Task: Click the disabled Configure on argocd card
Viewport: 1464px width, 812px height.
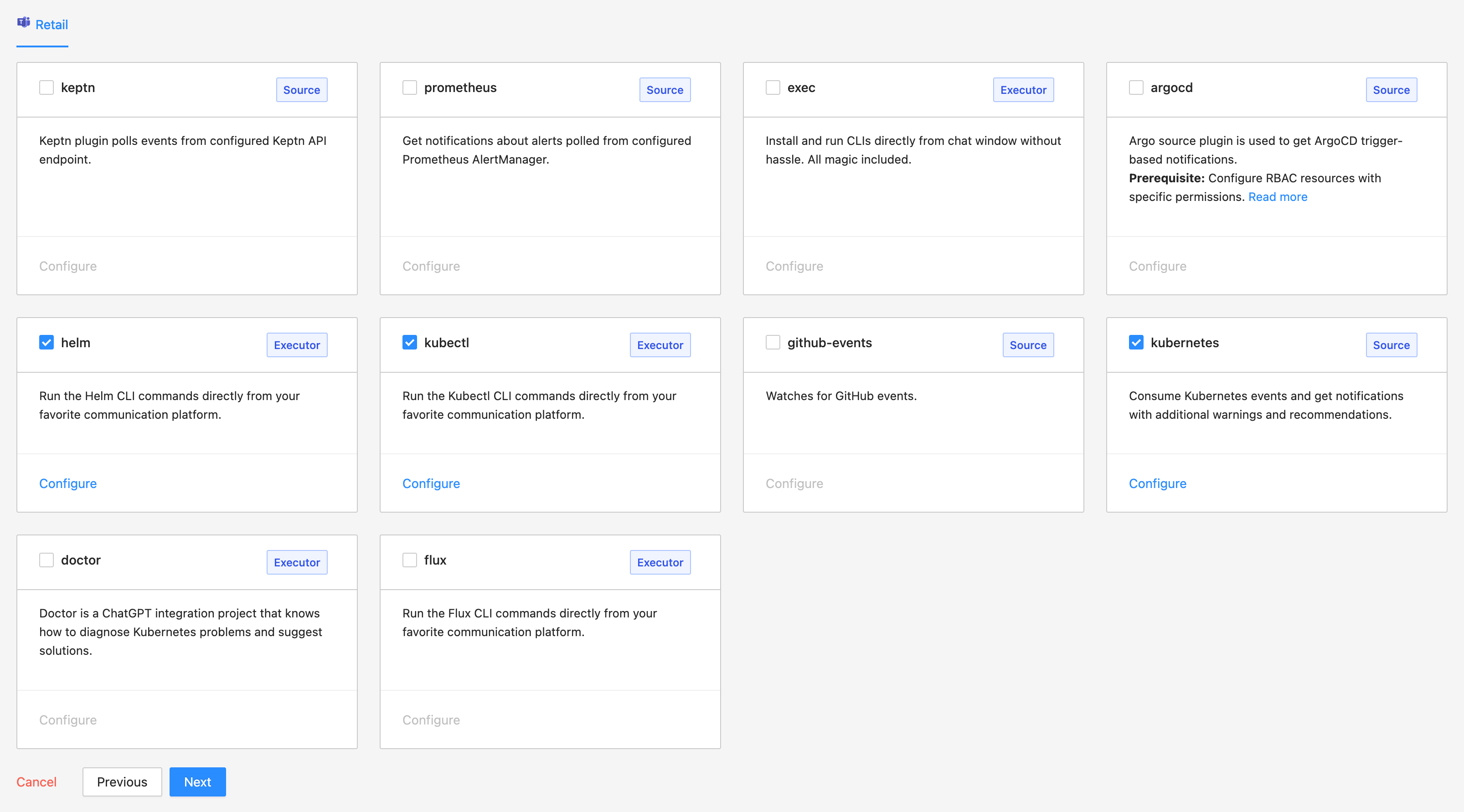Action: click(1157, 266)
